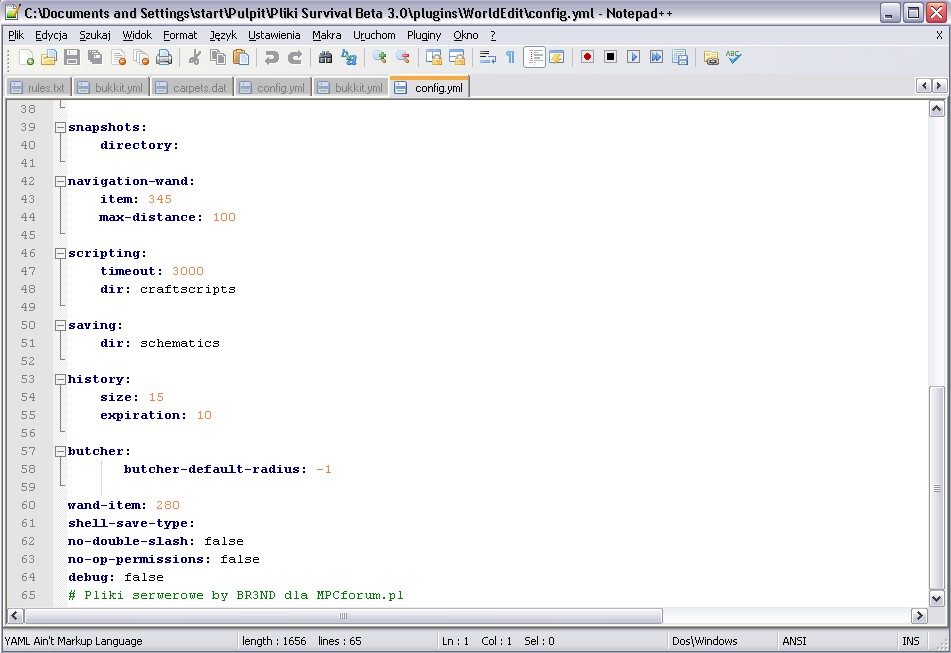Click the toolbar icon beside the spell-check icon
The height and width of the screenshot is (653, 951).
[x=711, y=58]
